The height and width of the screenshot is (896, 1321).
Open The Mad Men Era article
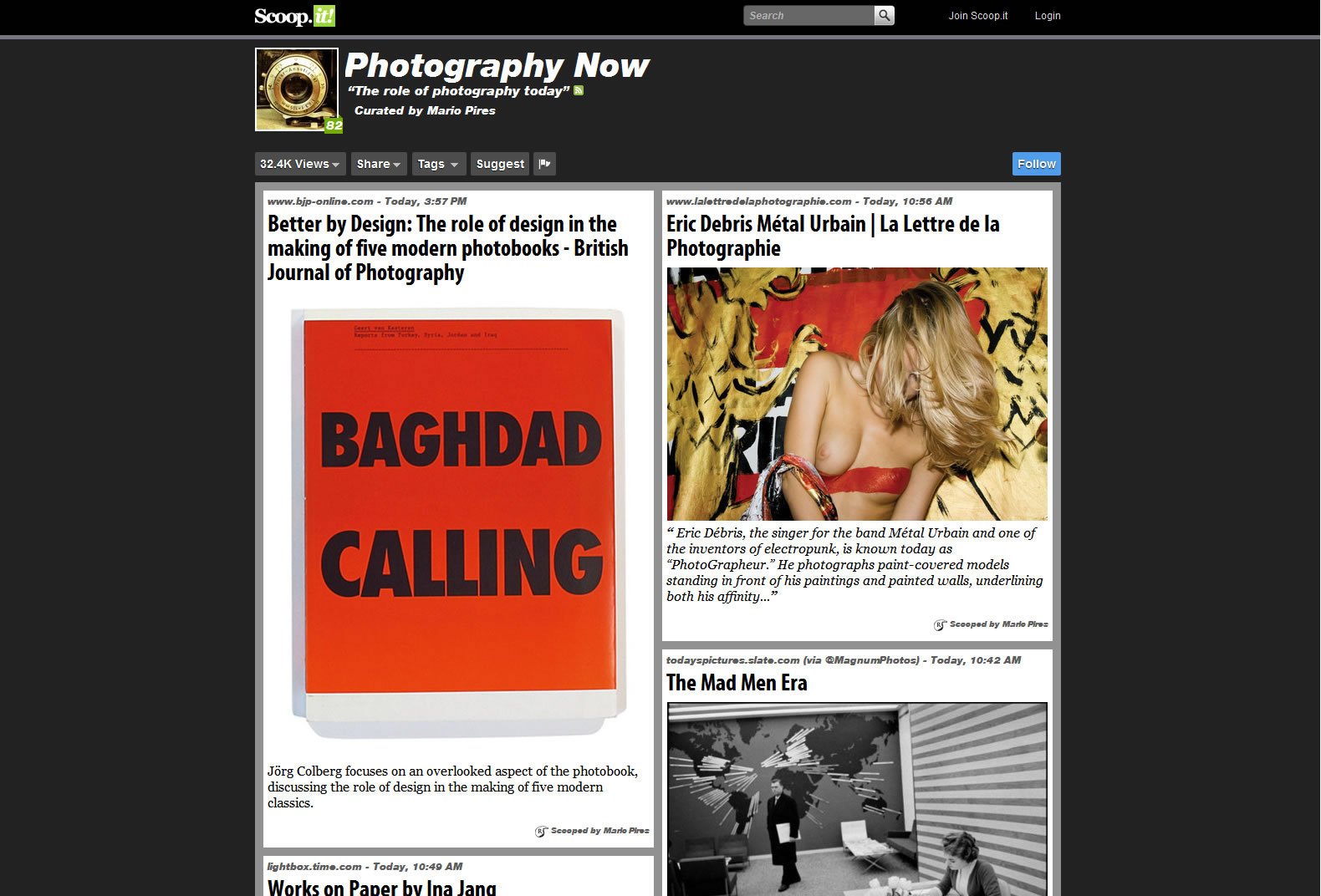click(x=737, y=683)
